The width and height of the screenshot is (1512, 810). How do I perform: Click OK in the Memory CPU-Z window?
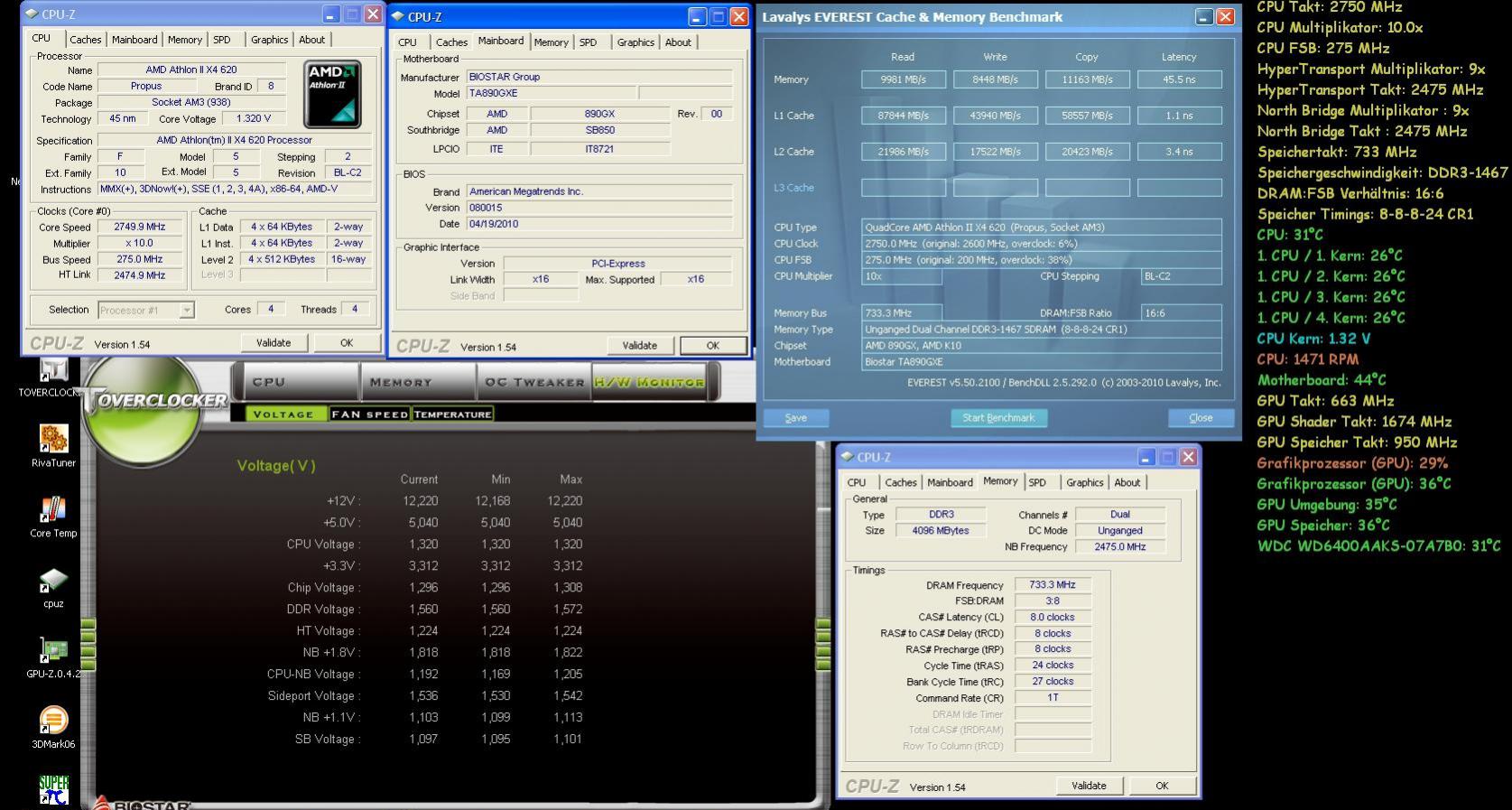tap(1162, 786)
